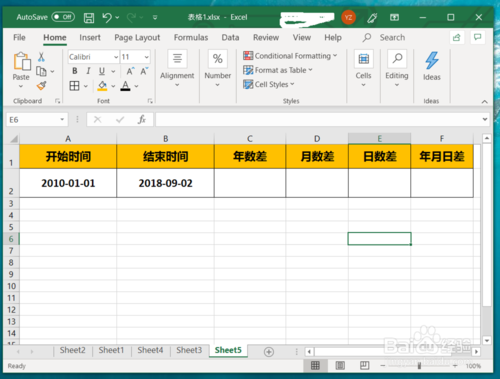This screenshot has width=500, height=379.
Task: Click the Ideas lightning icon
Action: [432, 60]
